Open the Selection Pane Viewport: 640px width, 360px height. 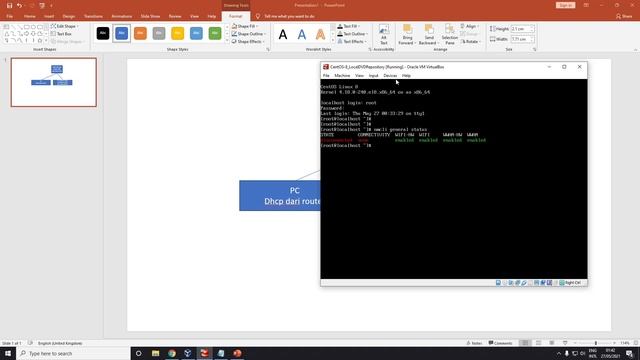click(x=449, y=35)
